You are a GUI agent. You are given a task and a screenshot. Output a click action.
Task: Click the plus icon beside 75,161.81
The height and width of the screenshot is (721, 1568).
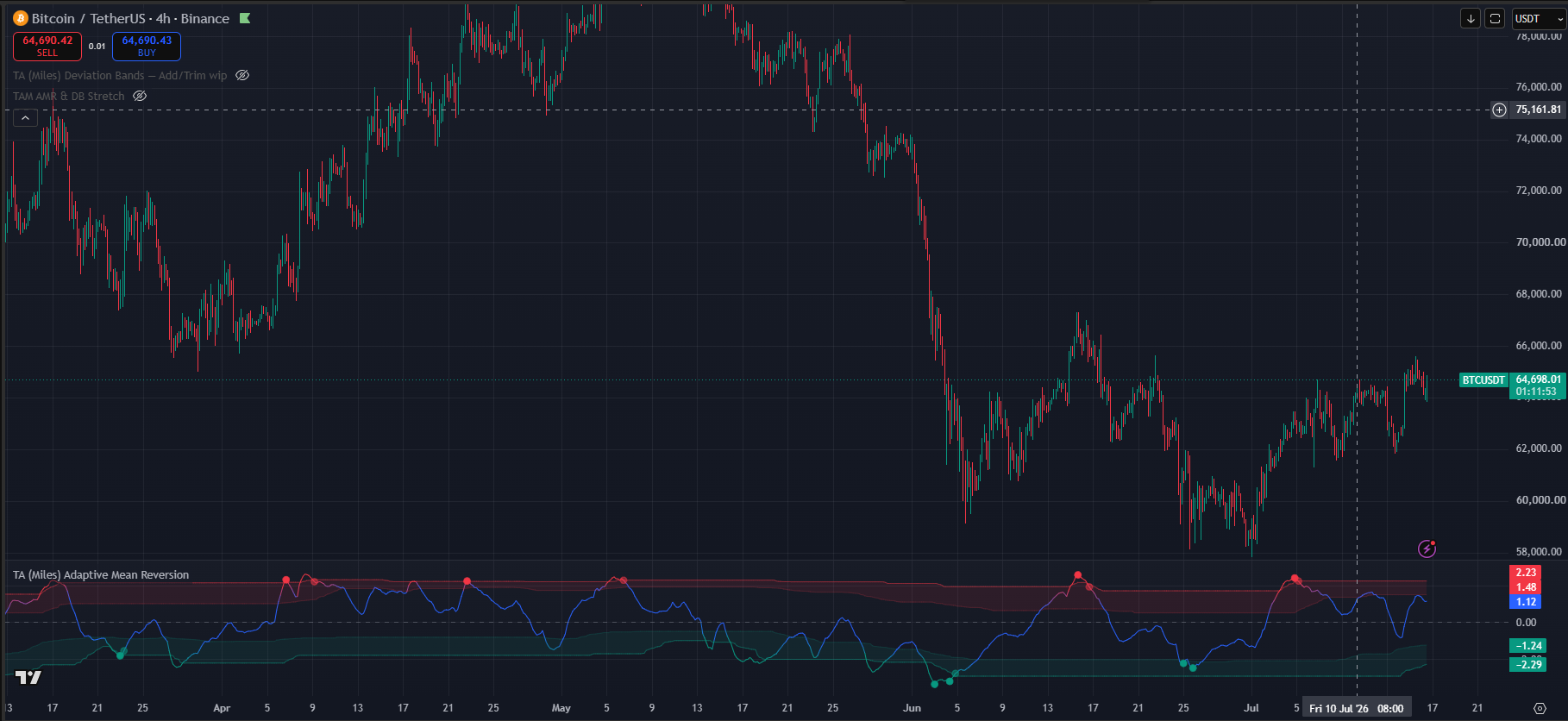(x=1500, y=110)
